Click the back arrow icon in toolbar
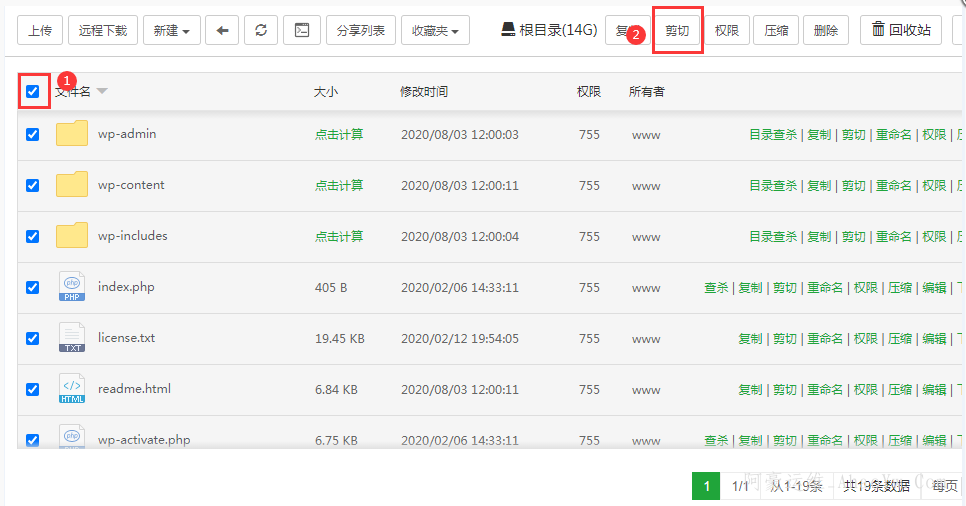The width and height of the screenshot is (966, 506). 222,31
